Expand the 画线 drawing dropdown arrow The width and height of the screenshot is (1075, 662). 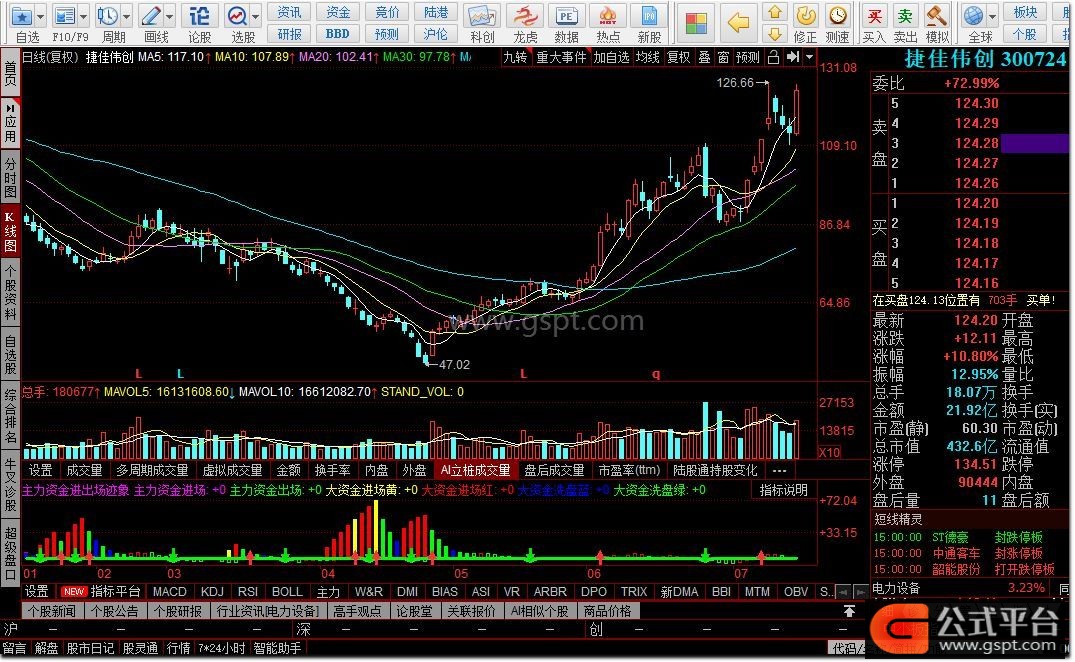(x=169, y=16)
